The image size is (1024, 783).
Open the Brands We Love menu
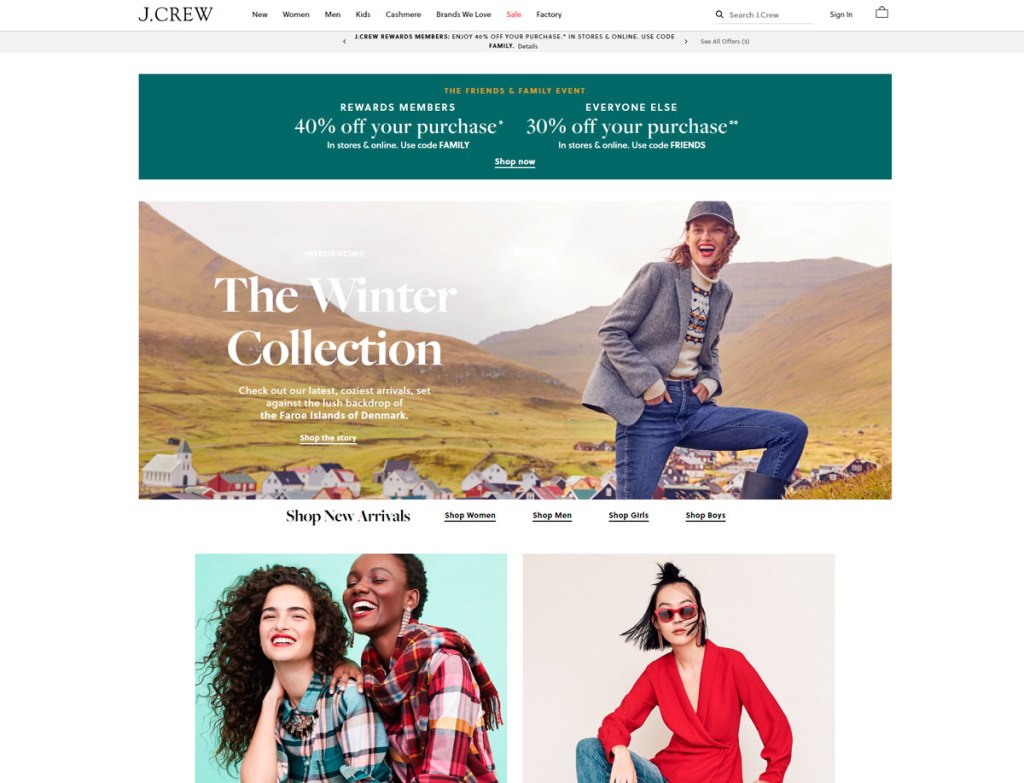(x=463, y=14)
